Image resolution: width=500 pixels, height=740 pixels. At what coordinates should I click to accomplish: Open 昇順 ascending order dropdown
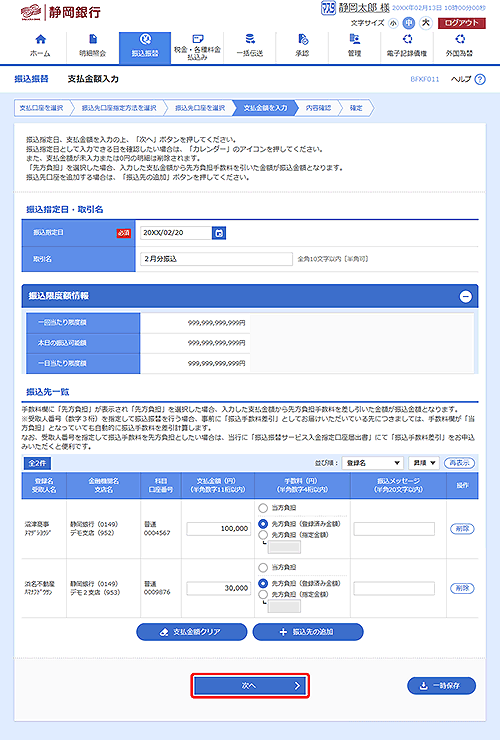pyautogui.click(x=424, y=463)
